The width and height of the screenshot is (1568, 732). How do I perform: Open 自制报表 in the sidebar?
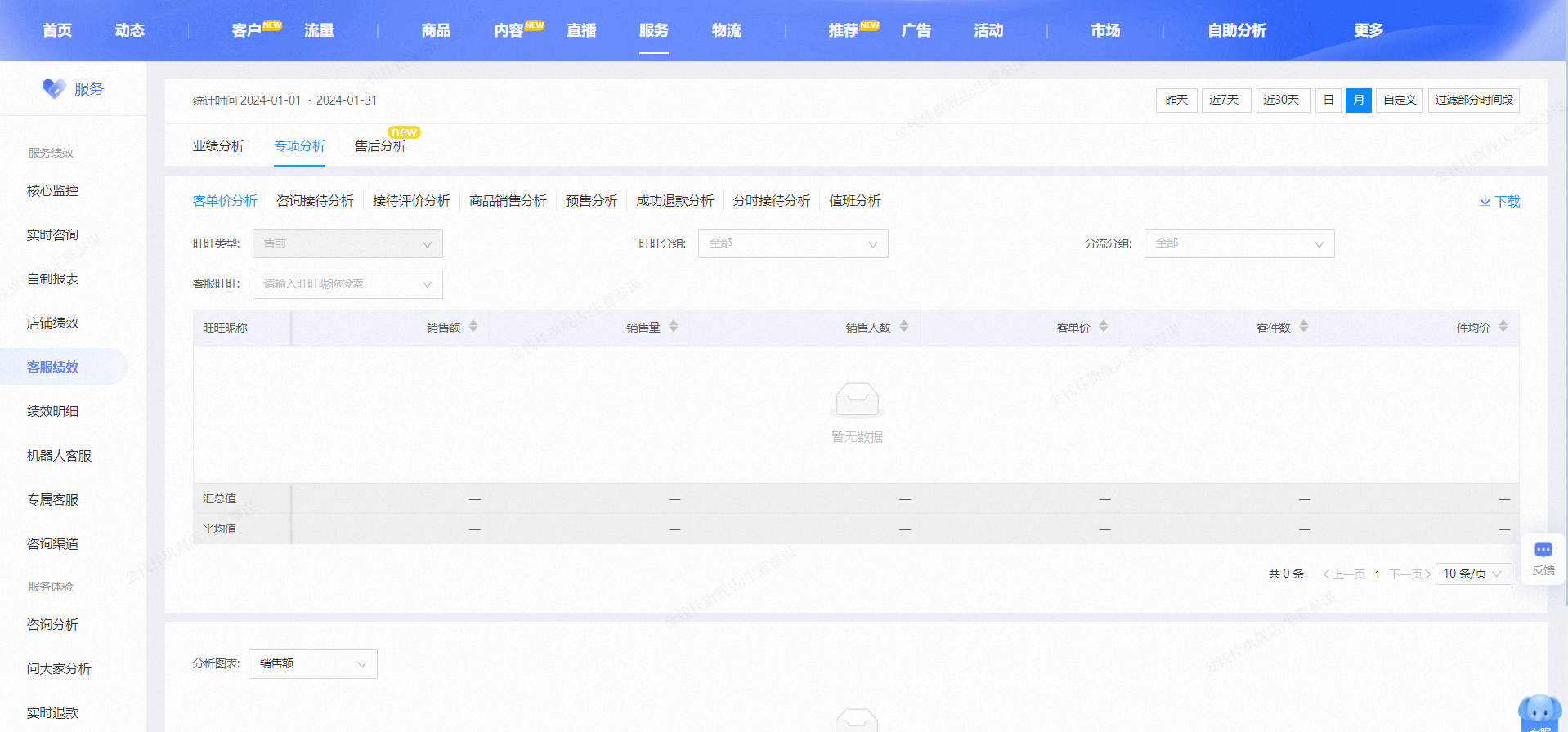point(52,279)
